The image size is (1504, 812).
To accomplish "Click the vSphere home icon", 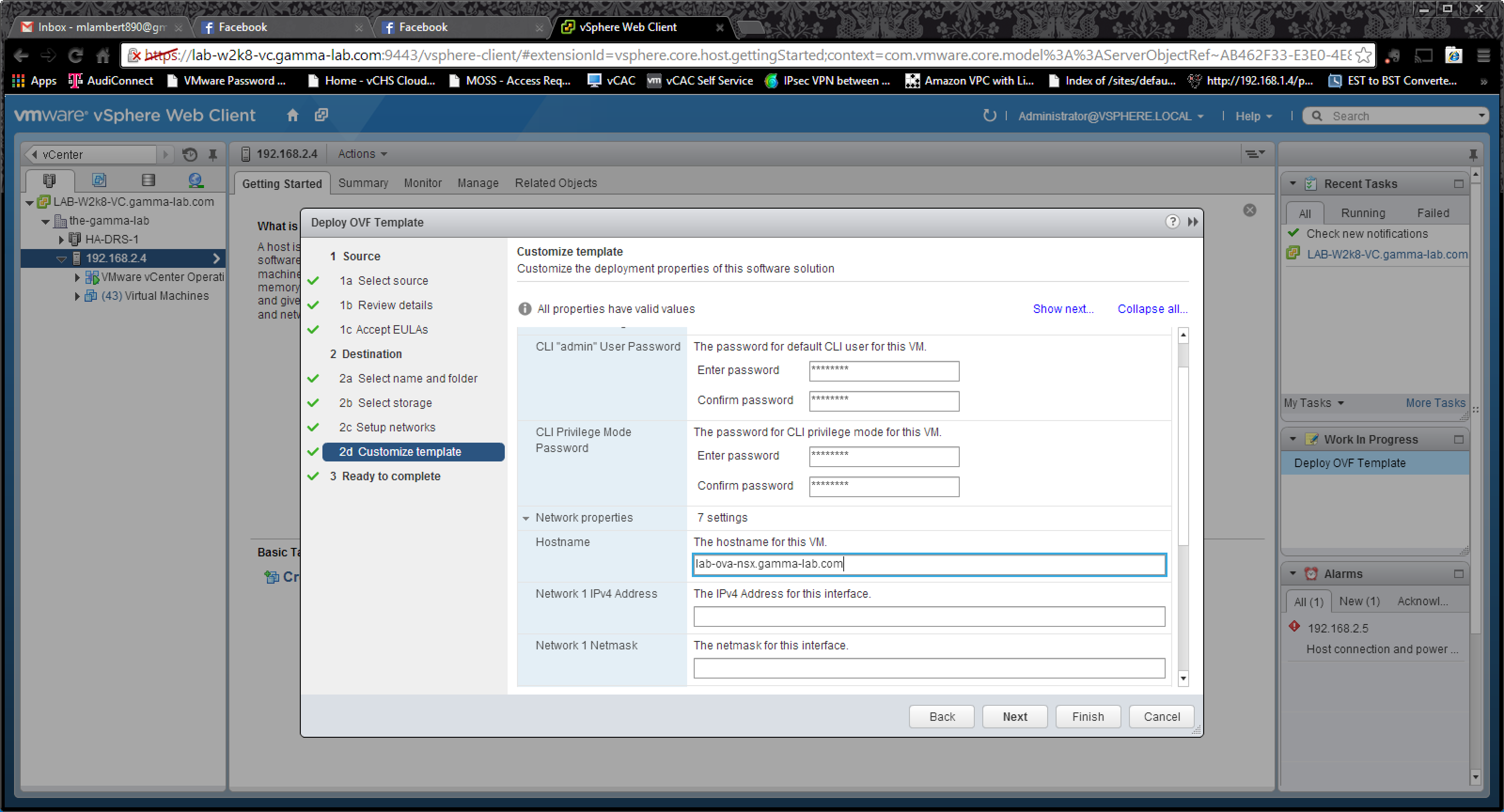I will click(292, 116).
